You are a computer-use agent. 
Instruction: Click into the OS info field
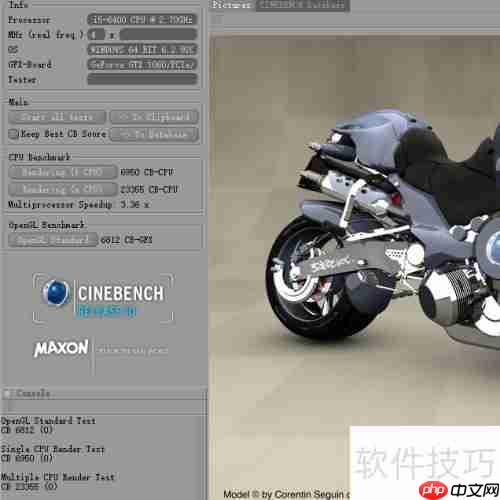142,50
